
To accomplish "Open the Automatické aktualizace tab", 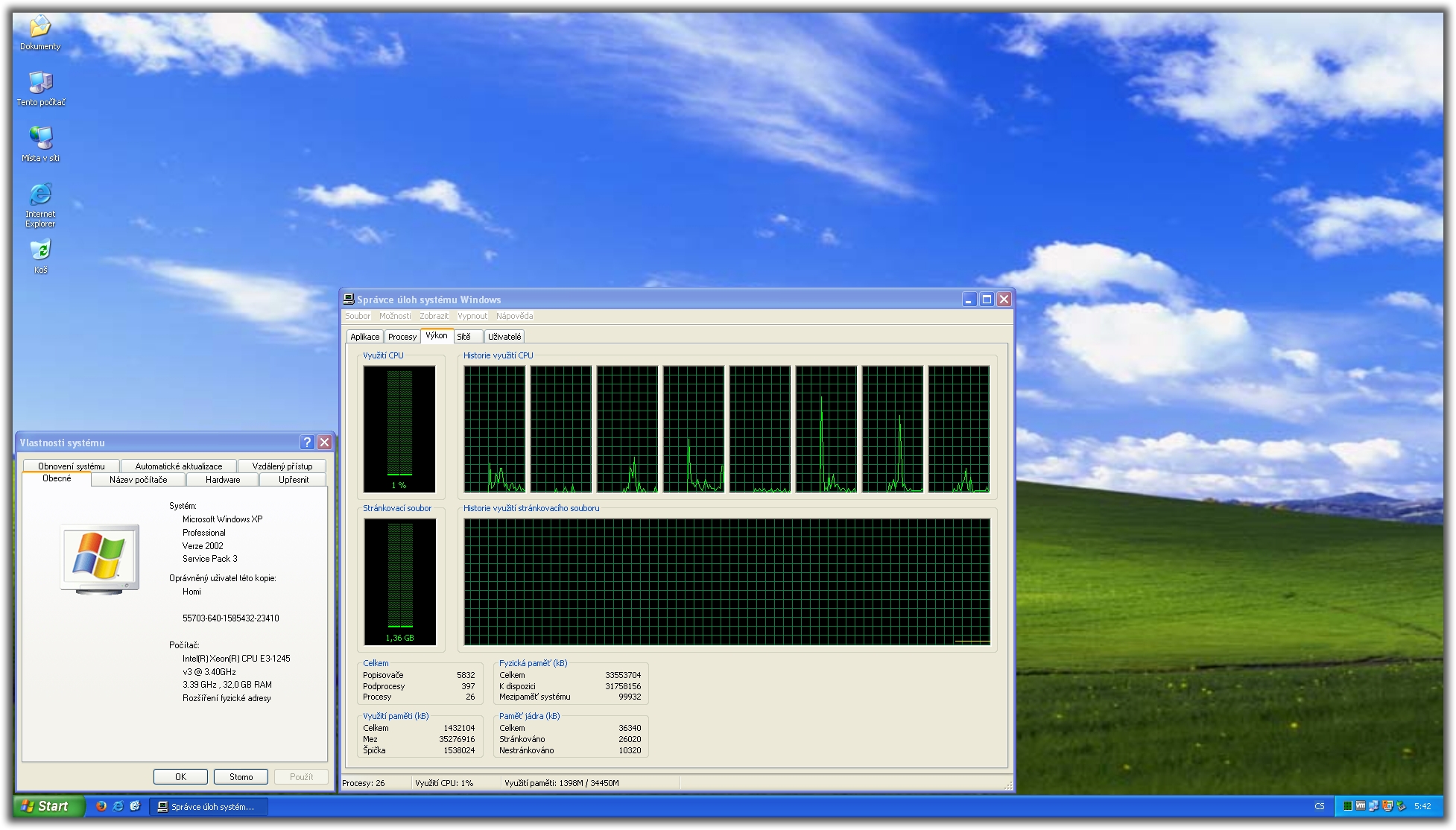I will (x=179, y=466).
